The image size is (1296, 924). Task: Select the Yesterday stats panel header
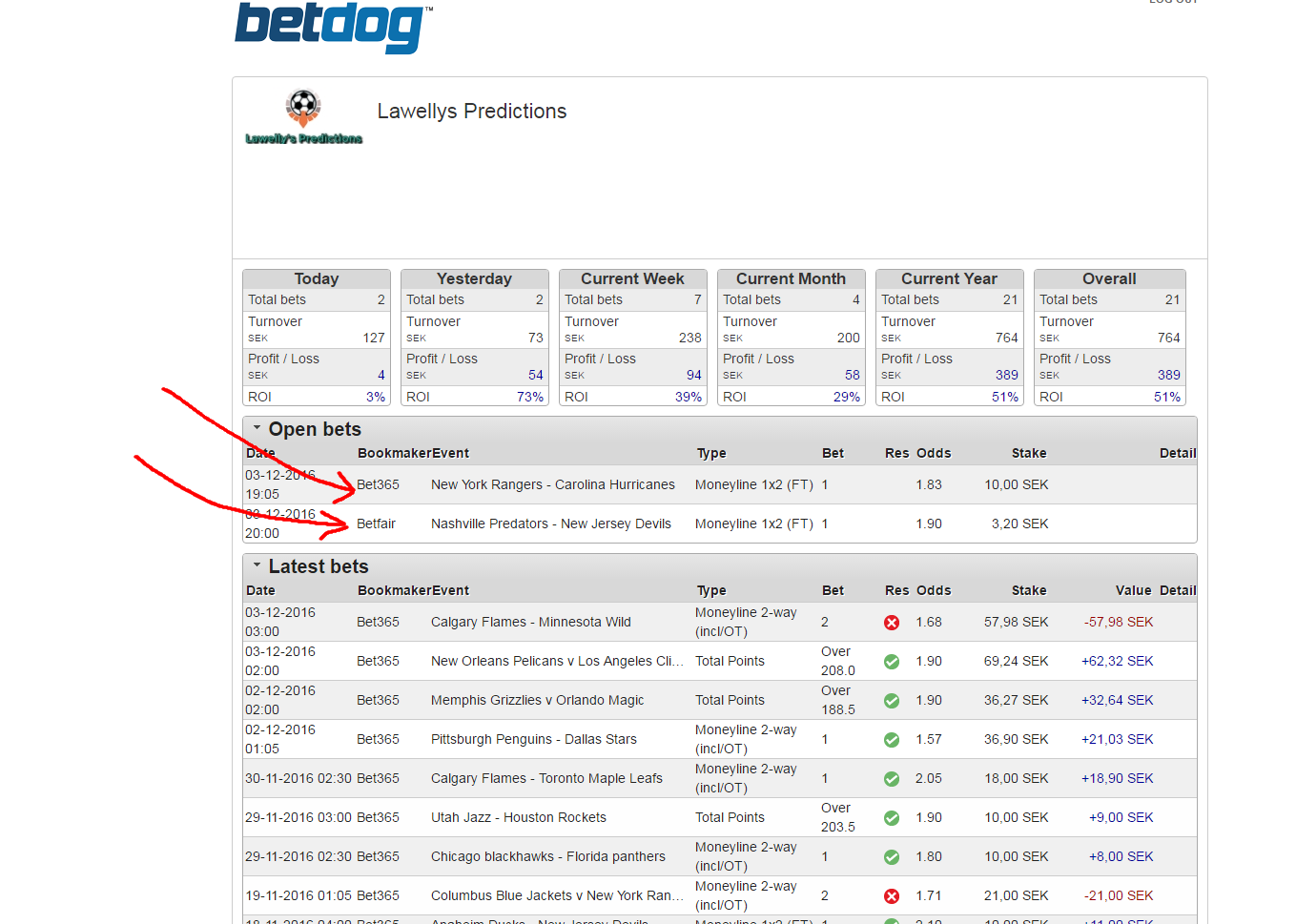tap(475, 278)
